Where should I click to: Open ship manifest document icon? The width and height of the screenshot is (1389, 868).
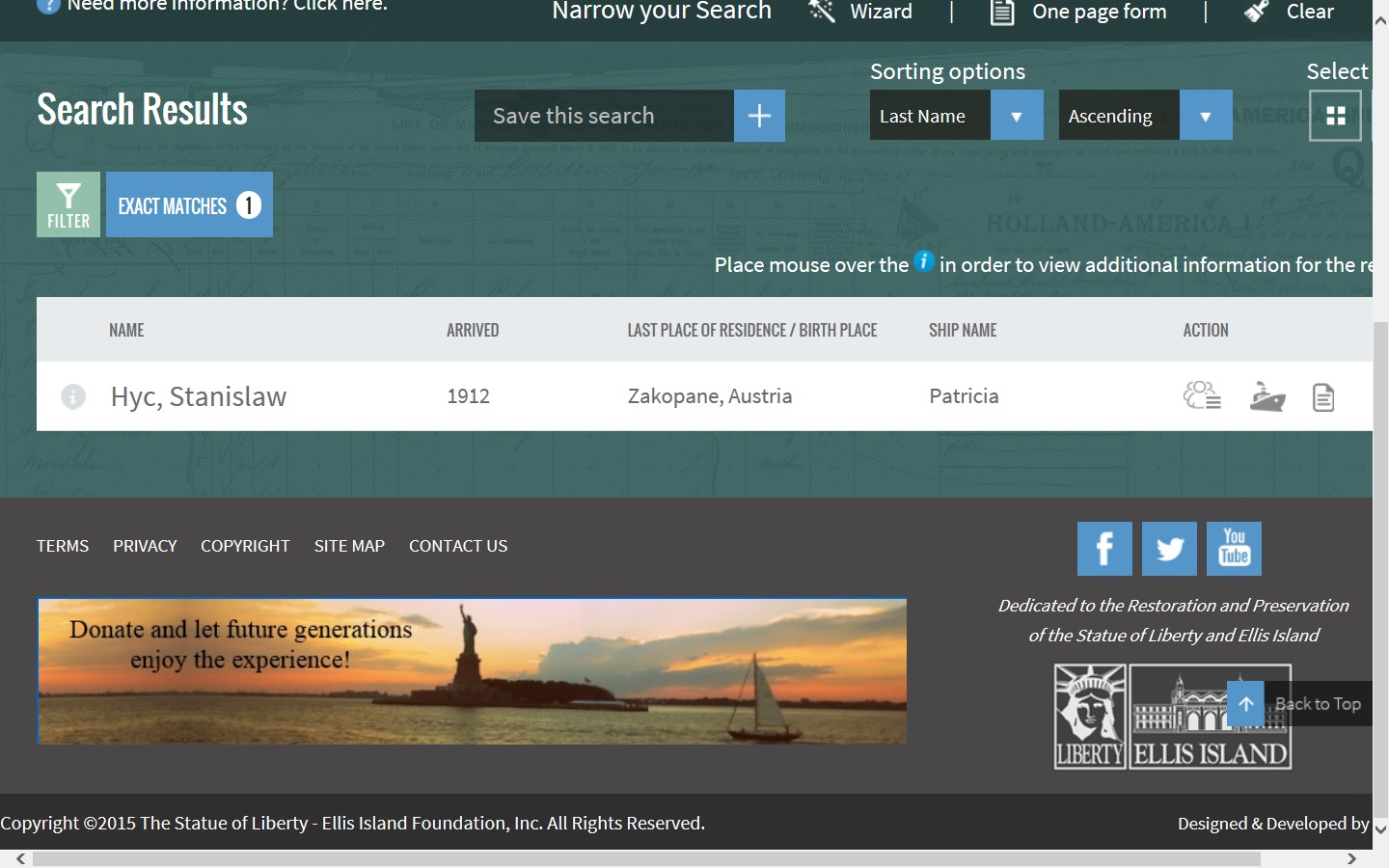(x=1323, y=396)
